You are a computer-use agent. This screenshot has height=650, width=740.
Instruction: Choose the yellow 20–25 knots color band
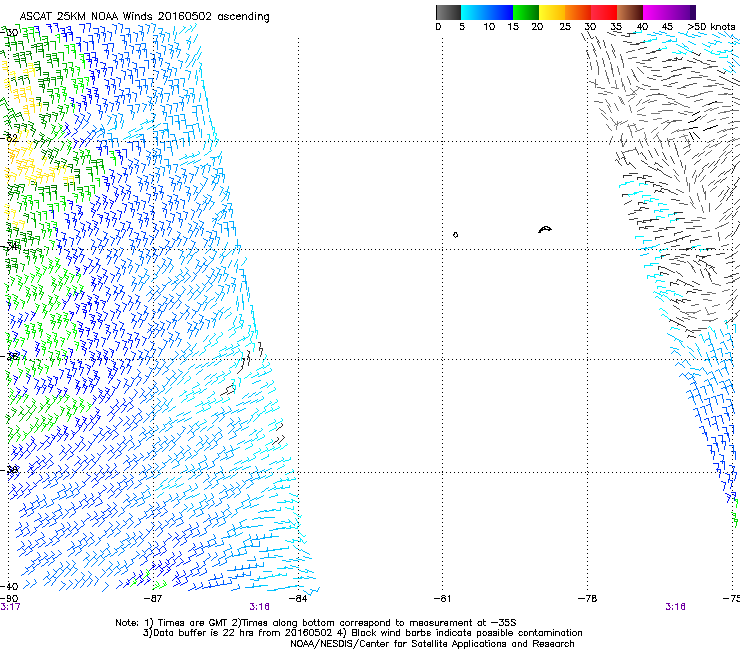point(552,12)
